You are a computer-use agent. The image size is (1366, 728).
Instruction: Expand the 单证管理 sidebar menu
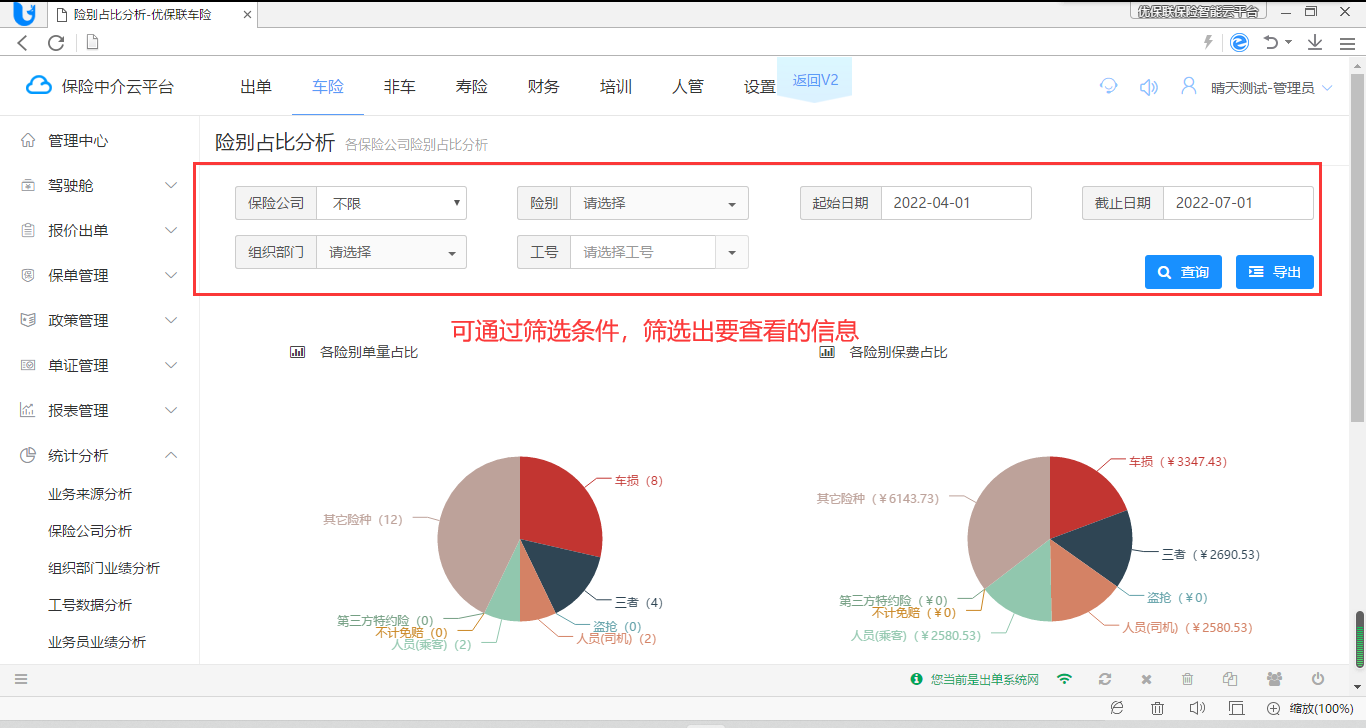click(x=171, y=365)
